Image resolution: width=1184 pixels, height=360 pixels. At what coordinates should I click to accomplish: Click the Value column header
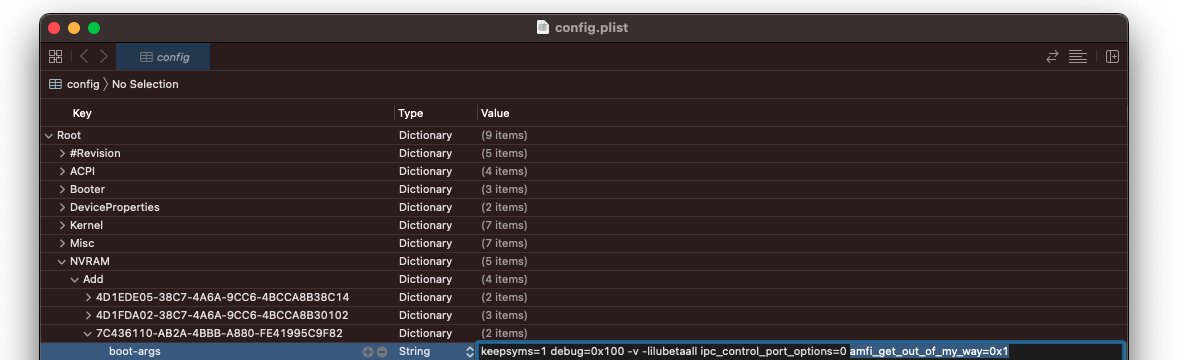(495, 113)
